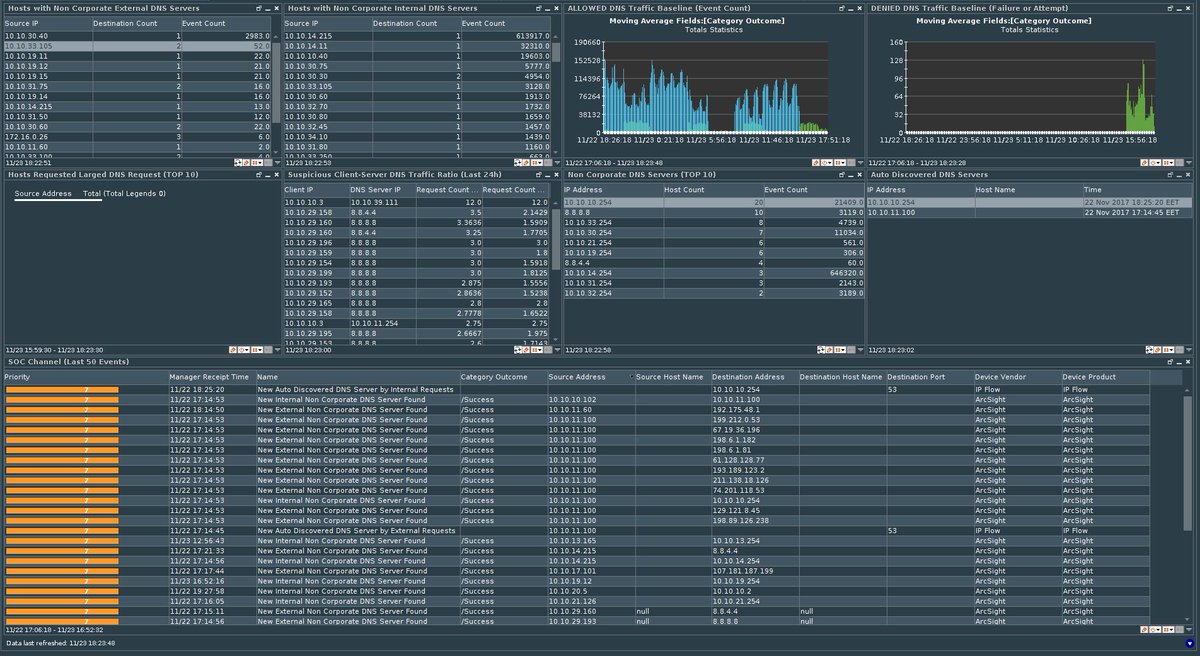Select source IP 172.16.0.26 in External DNS table
Image resolution: width=1200 pixels, height=656 pixels.
pos(136,137)
